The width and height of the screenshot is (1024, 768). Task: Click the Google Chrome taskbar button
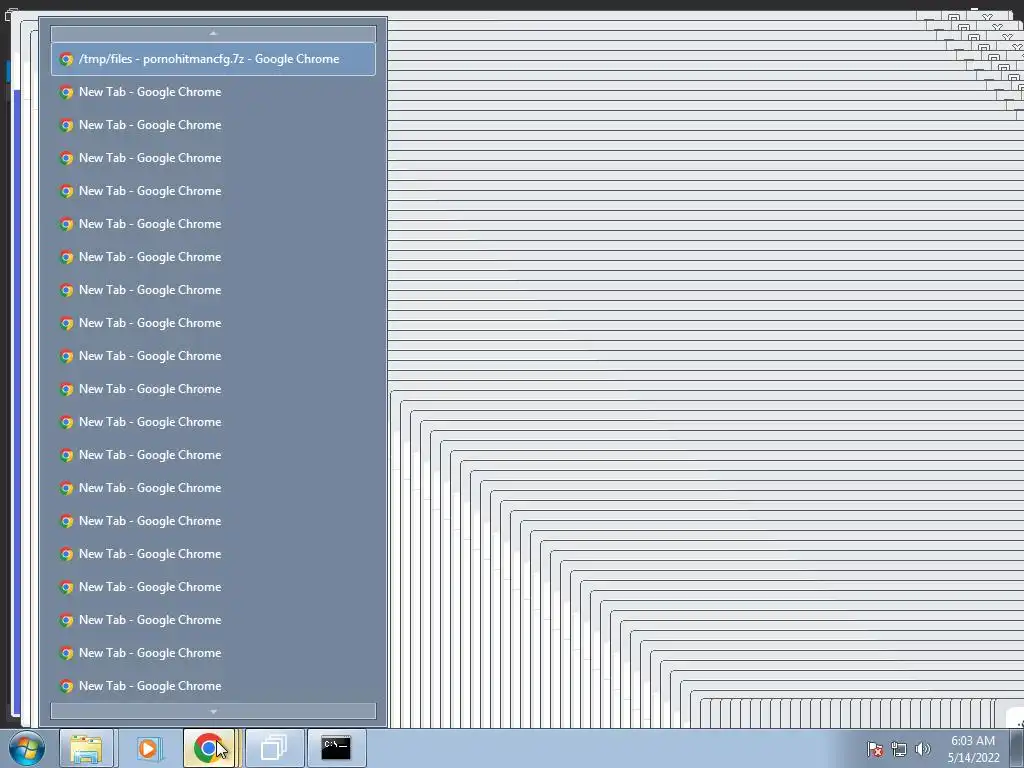click(210, 748)
